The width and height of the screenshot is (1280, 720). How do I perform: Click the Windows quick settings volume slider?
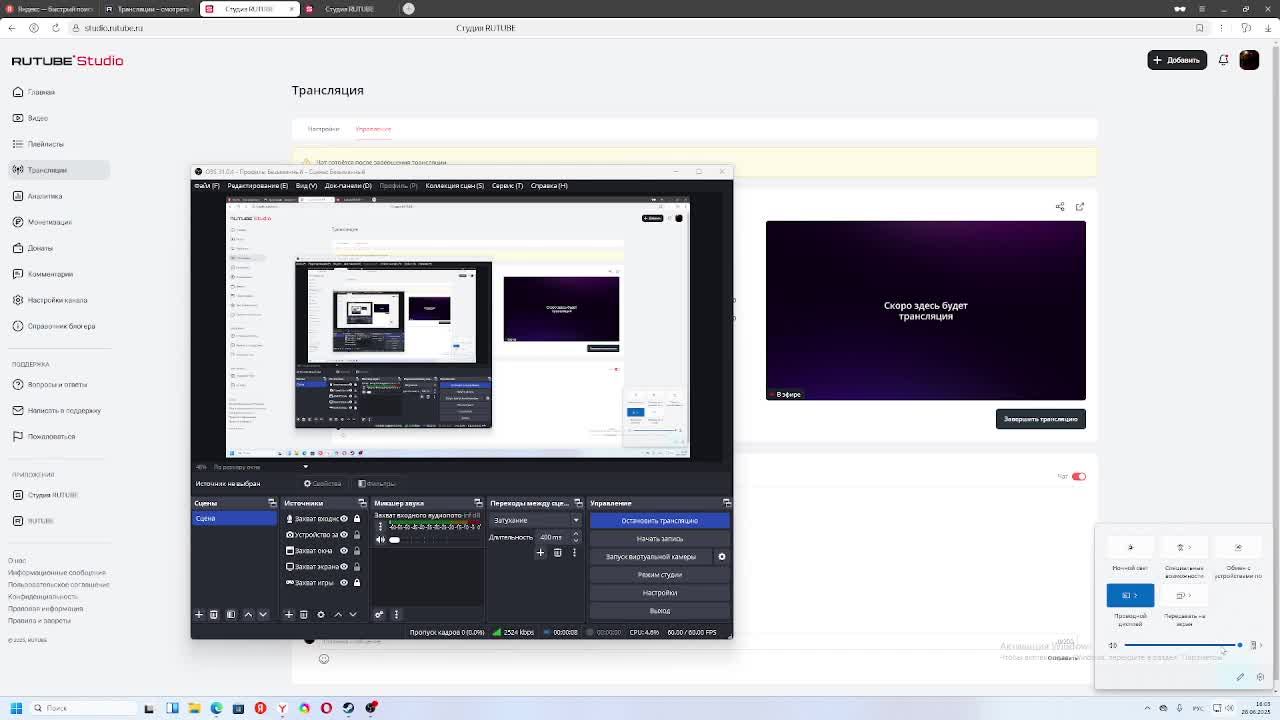(1182, 645)
